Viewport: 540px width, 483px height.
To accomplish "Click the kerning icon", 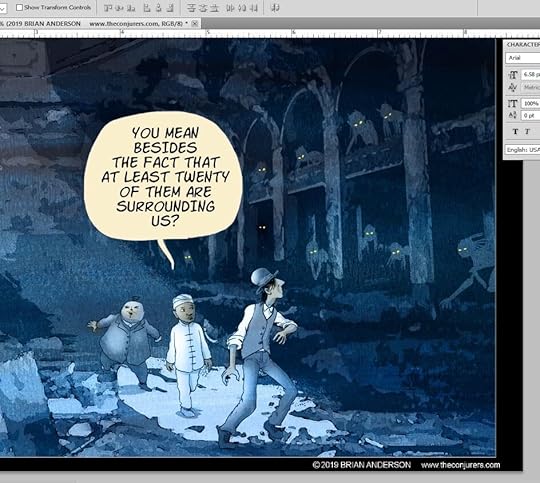I will tap(513, 88).
